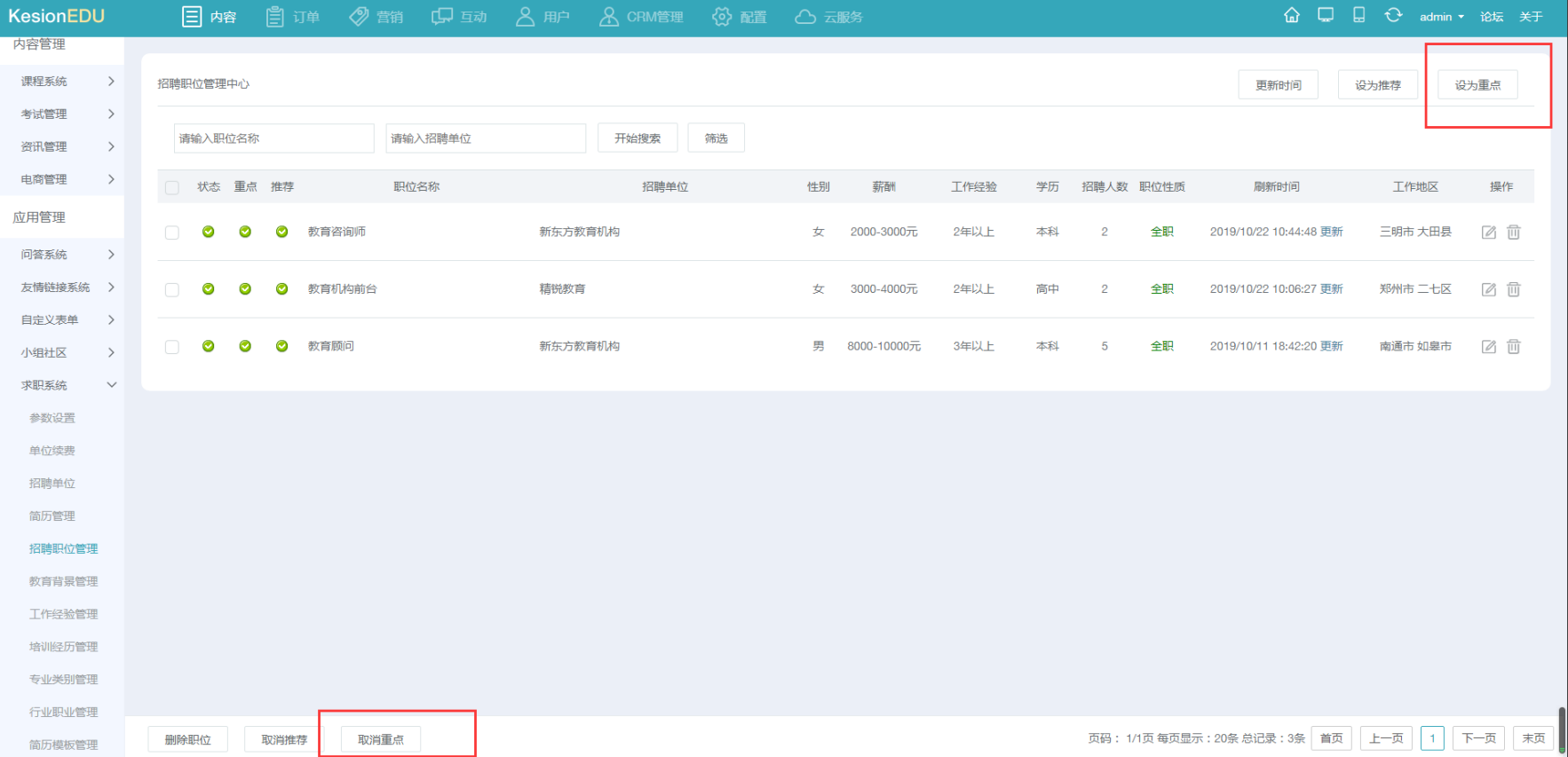Delete the 教育顾问 job with trash icon
Viewport: 1568px width, 757px height.
[x=1514, y=347]
